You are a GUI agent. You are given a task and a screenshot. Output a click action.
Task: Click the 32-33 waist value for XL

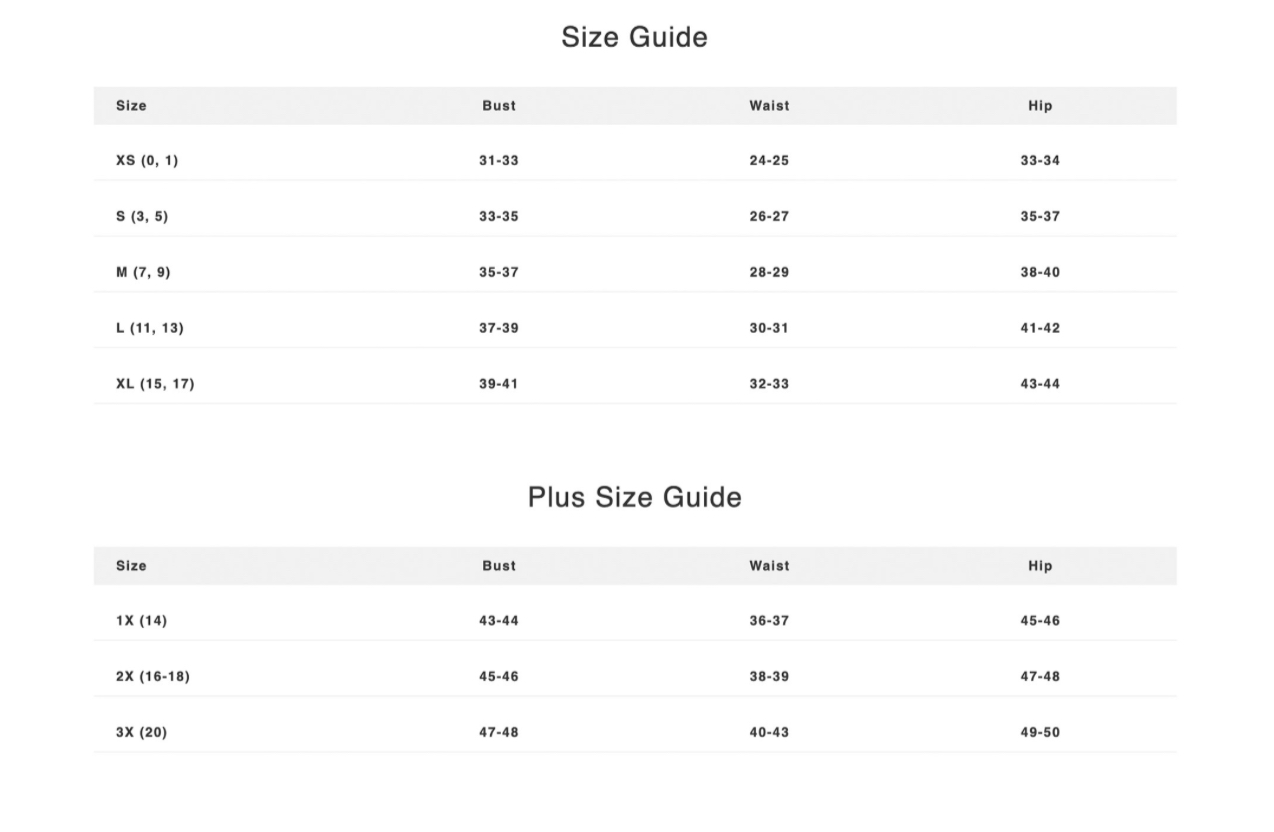(x=769, y=384)
